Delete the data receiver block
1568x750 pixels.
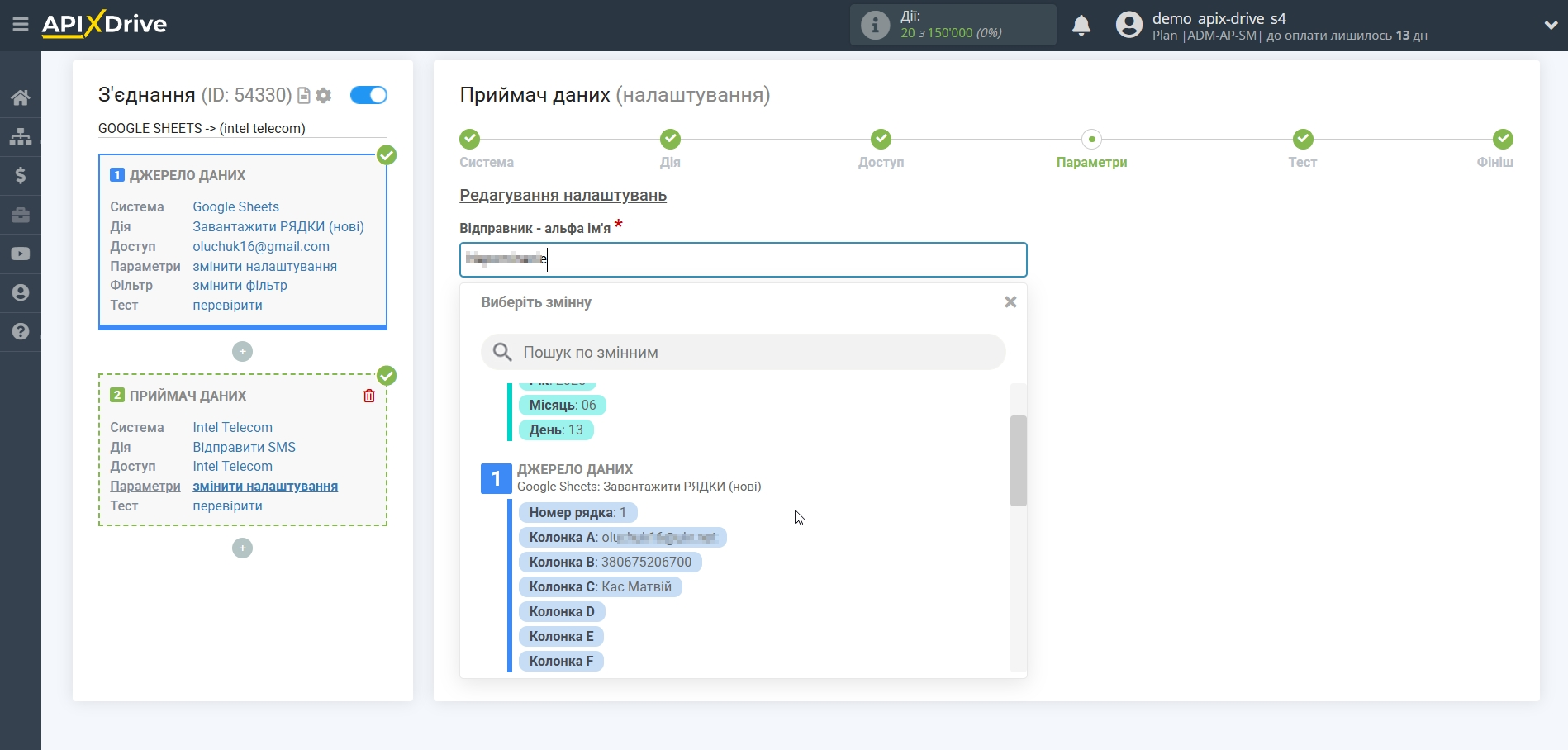pos(369,396)
